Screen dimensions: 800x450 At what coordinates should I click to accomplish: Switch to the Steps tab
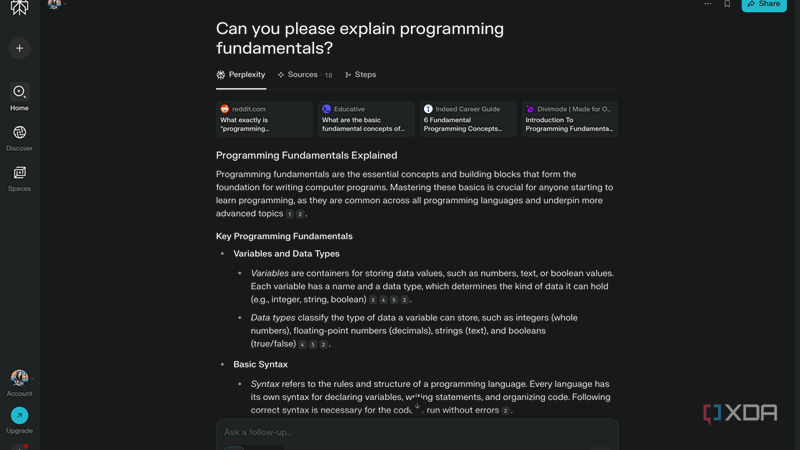click(x=360, y=75)
